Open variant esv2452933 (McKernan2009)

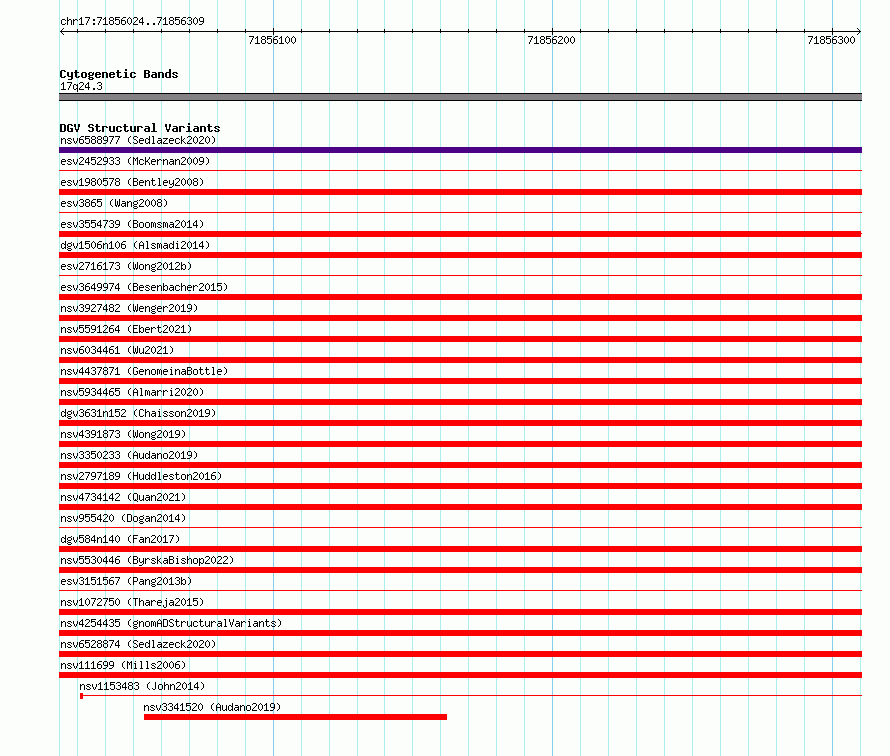(135, 161)
